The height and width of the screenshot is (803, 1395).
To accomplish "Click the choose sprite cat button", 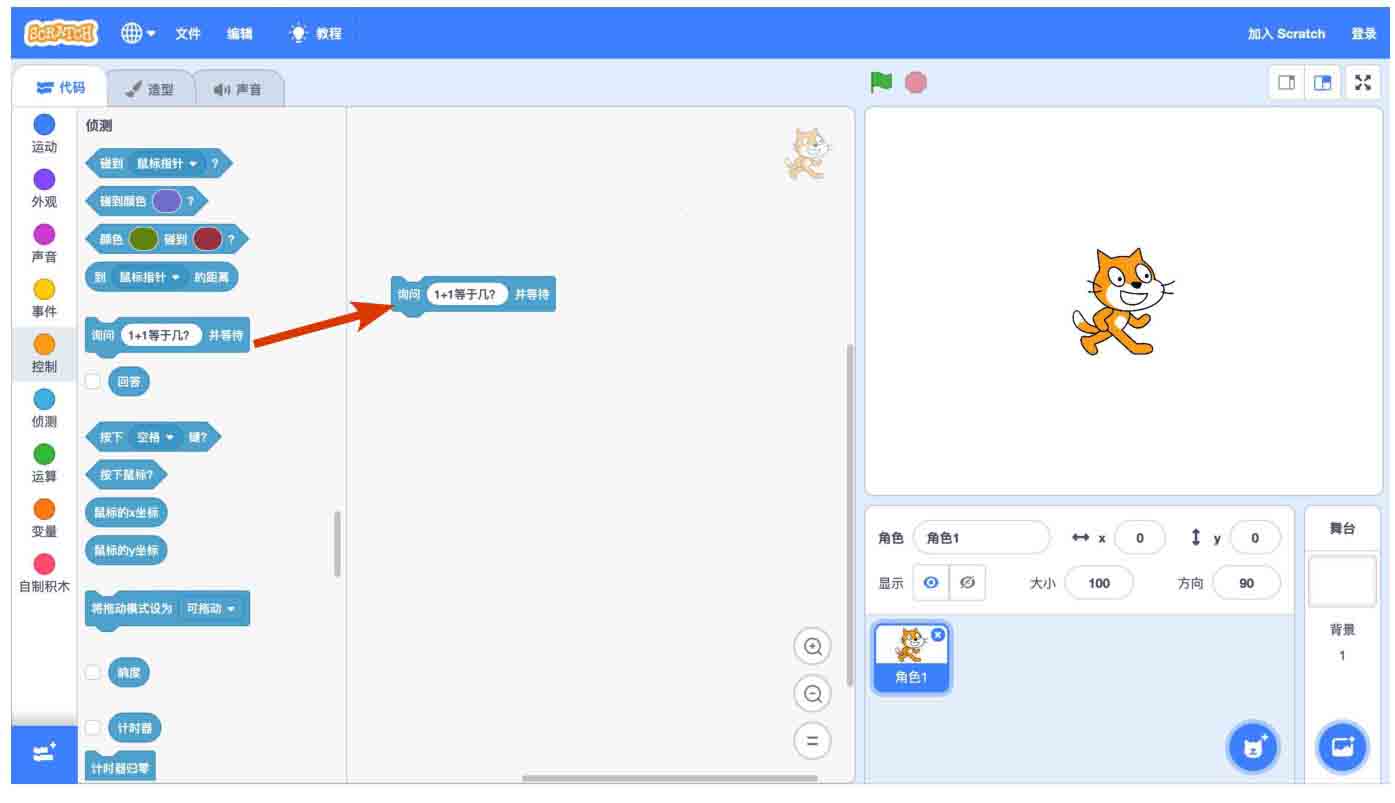I will pyautogui.click(x=1252, y=747).
